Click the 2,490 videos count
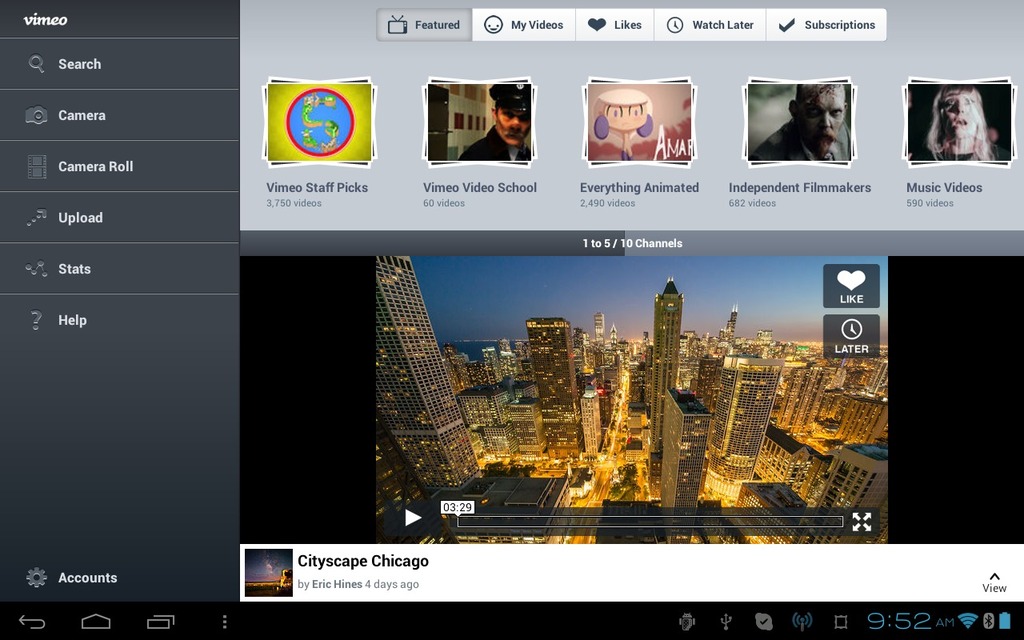 click(x=607, y=203)
